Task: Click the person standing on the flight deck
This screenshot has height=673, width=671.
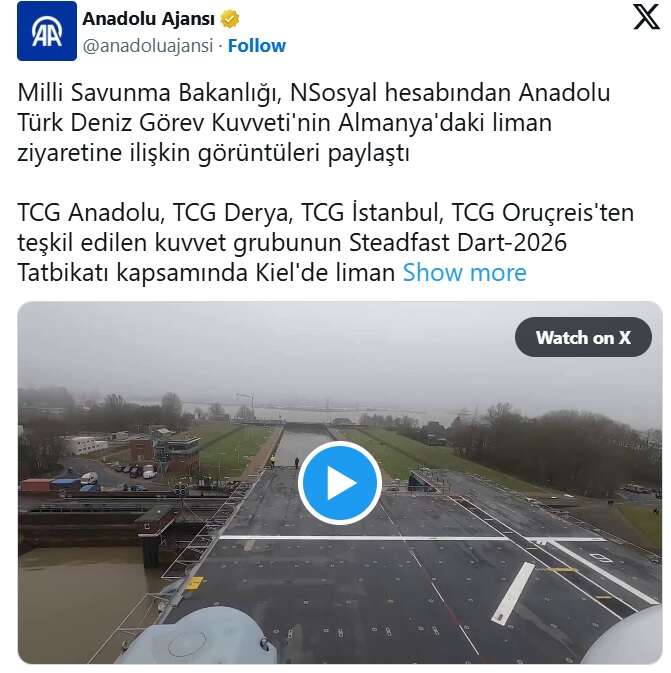Action: 297,463
